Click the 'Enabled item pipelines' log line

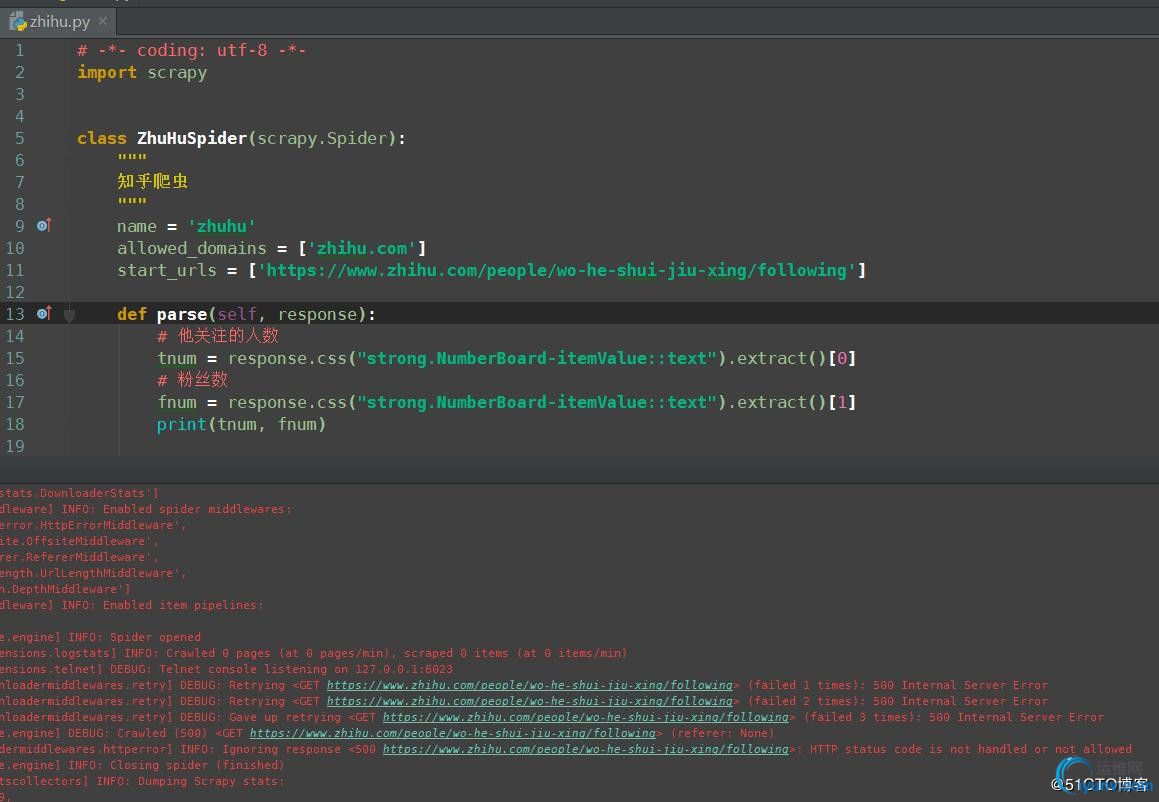pos(132,605)
